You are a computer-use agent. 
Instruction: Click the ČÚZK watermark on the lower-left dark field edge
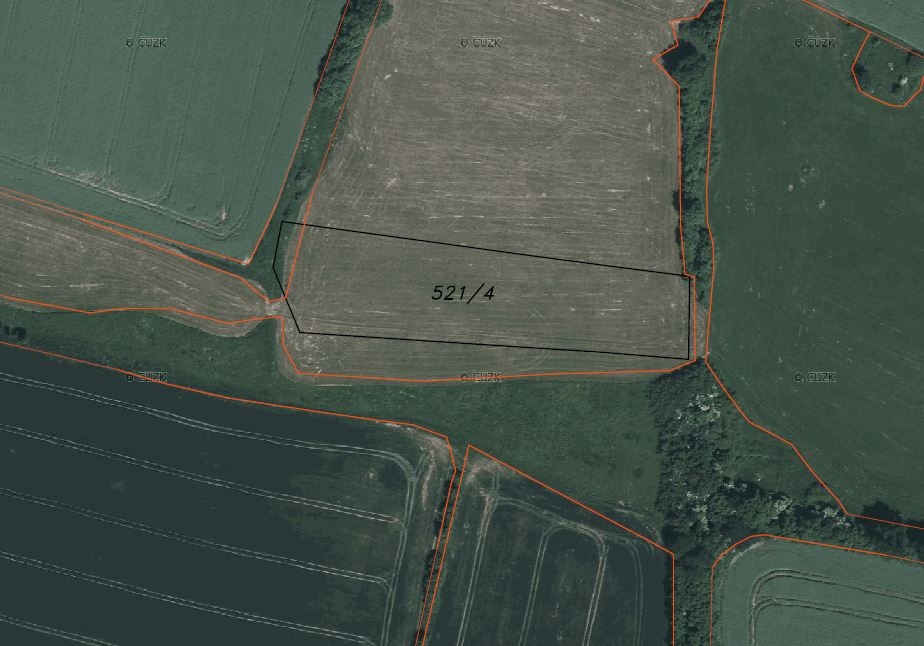(x=147, y=377)
